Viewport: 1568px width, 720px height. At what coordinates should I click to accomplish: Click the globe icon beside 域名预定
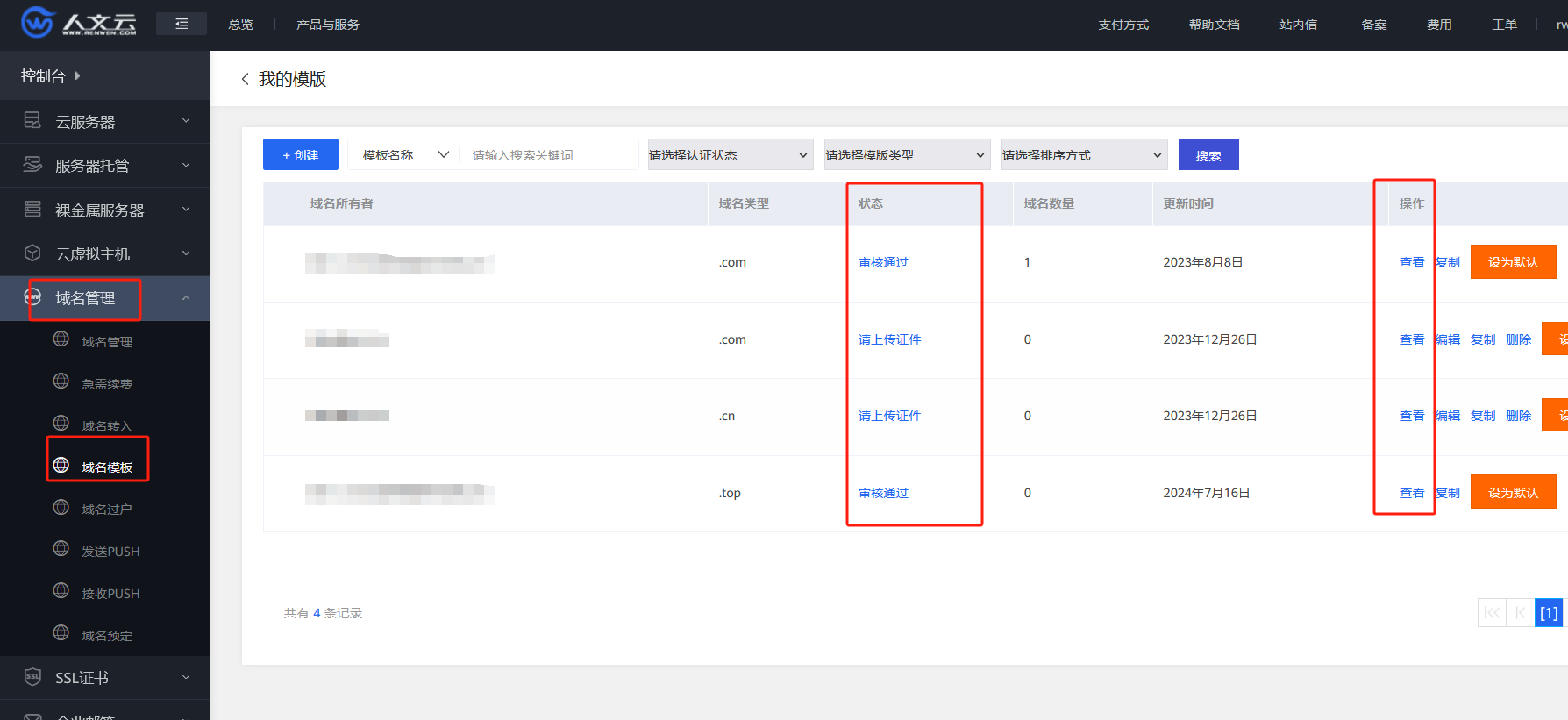(61, 634)
